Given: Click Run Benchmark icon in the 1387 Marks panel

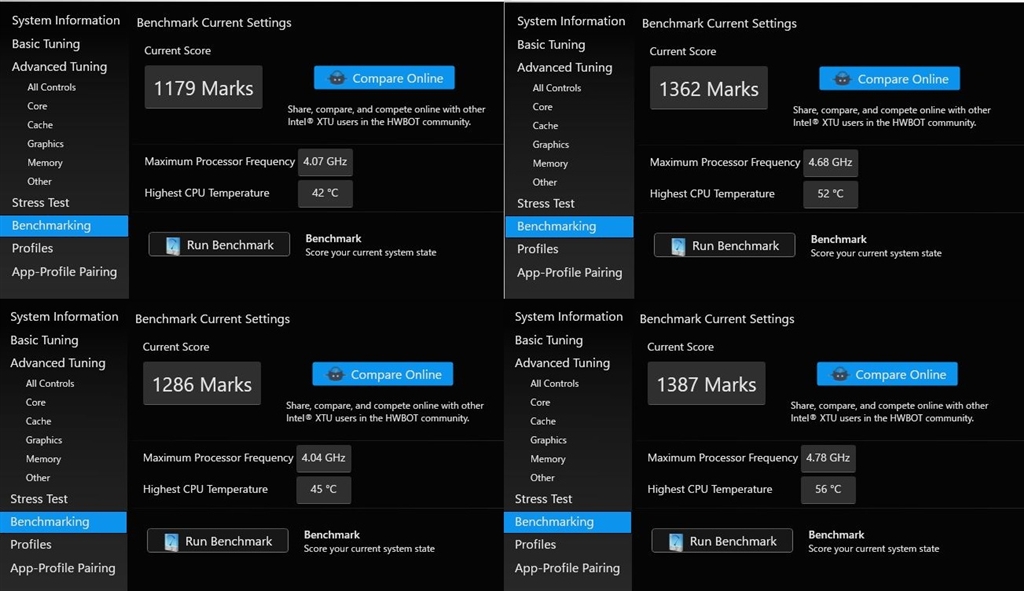Looking at the screenshot, I should coord(675,541).
